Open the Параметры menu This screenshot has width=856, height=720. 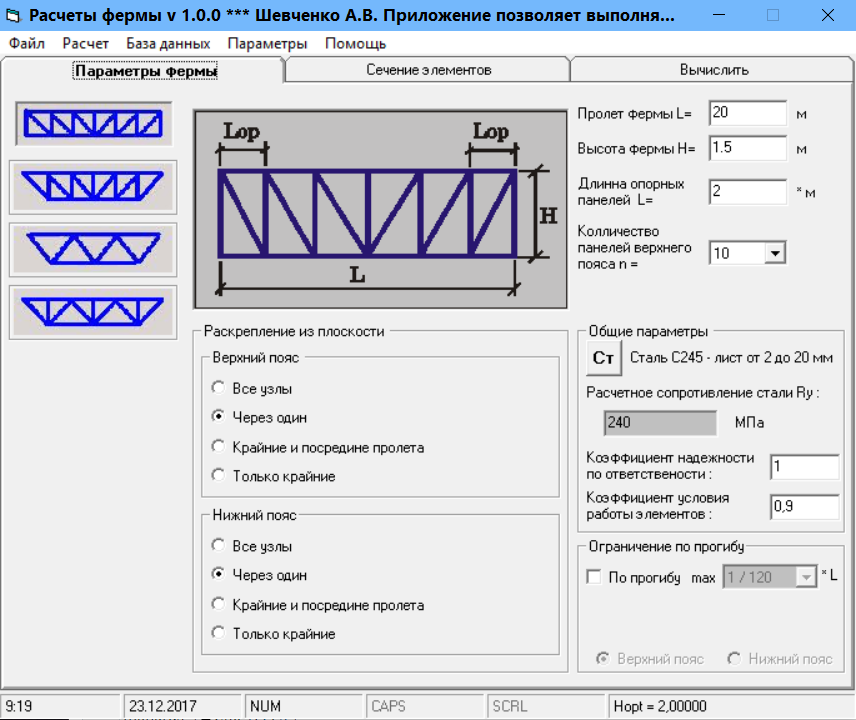267,44
